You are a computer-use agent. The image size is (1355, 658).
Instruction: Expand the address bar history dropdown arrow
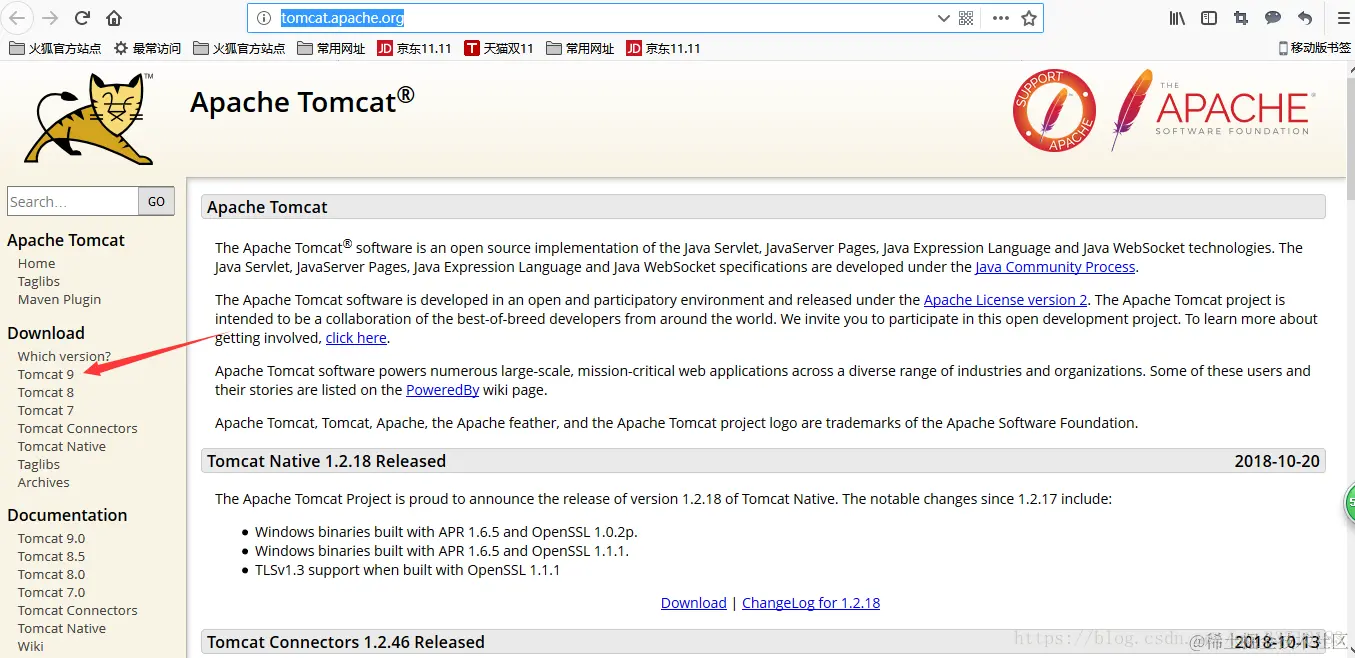(943, 18)
